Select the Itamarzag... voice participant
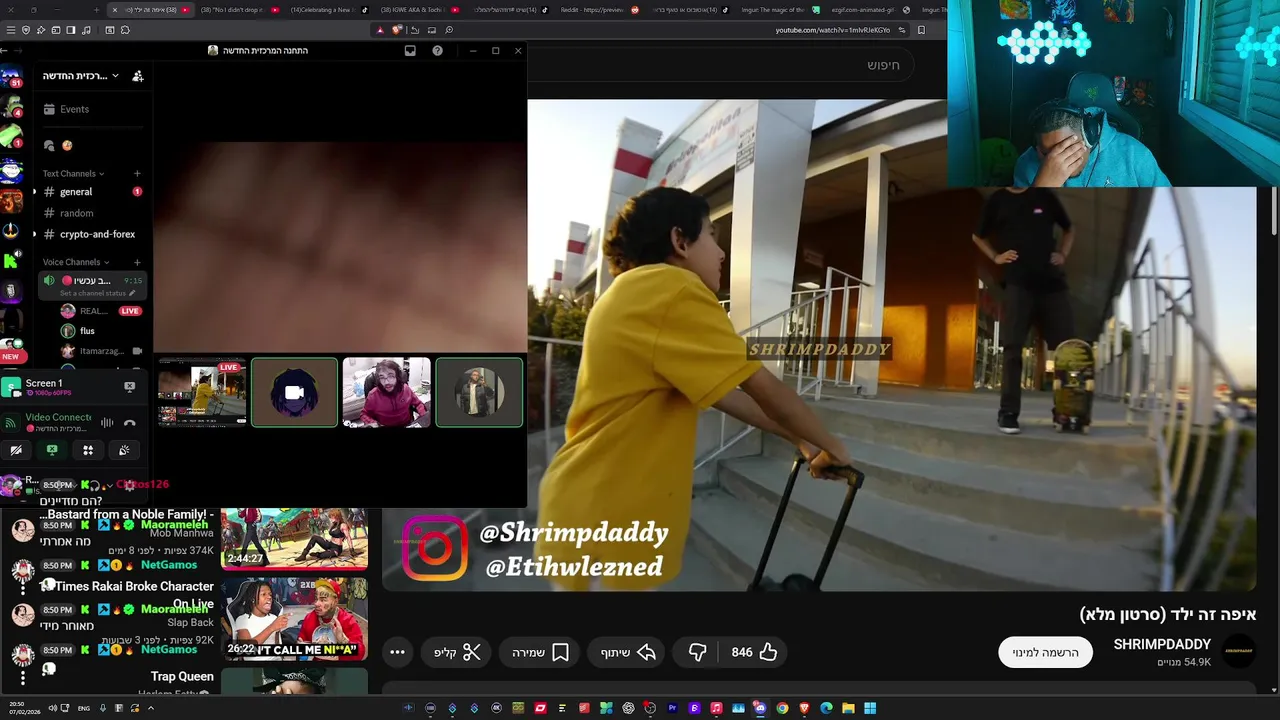The height and width of the screenshot is (720, 1280). pyautogui.click(x=100, y=351)
